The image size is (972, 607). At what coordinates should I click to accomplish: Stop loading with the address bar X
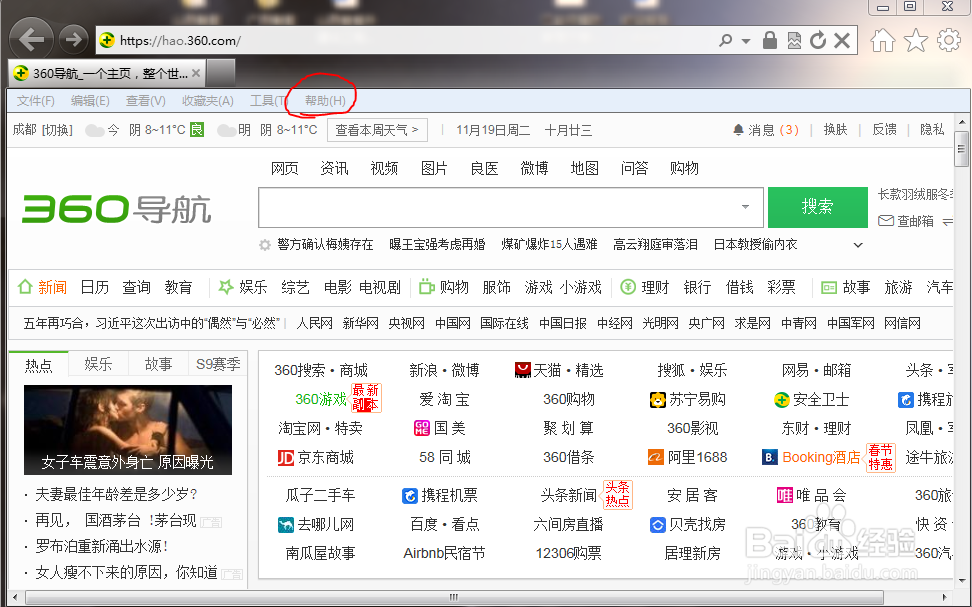[842, 40]
